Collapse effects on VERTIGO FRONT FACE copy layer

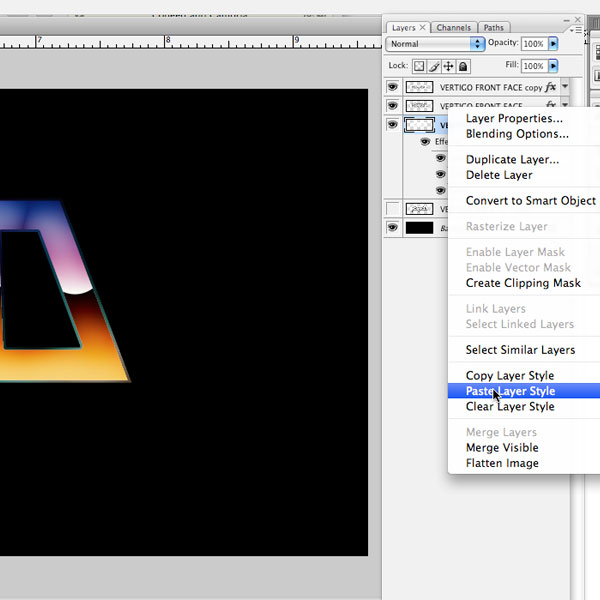click(565, 88)
